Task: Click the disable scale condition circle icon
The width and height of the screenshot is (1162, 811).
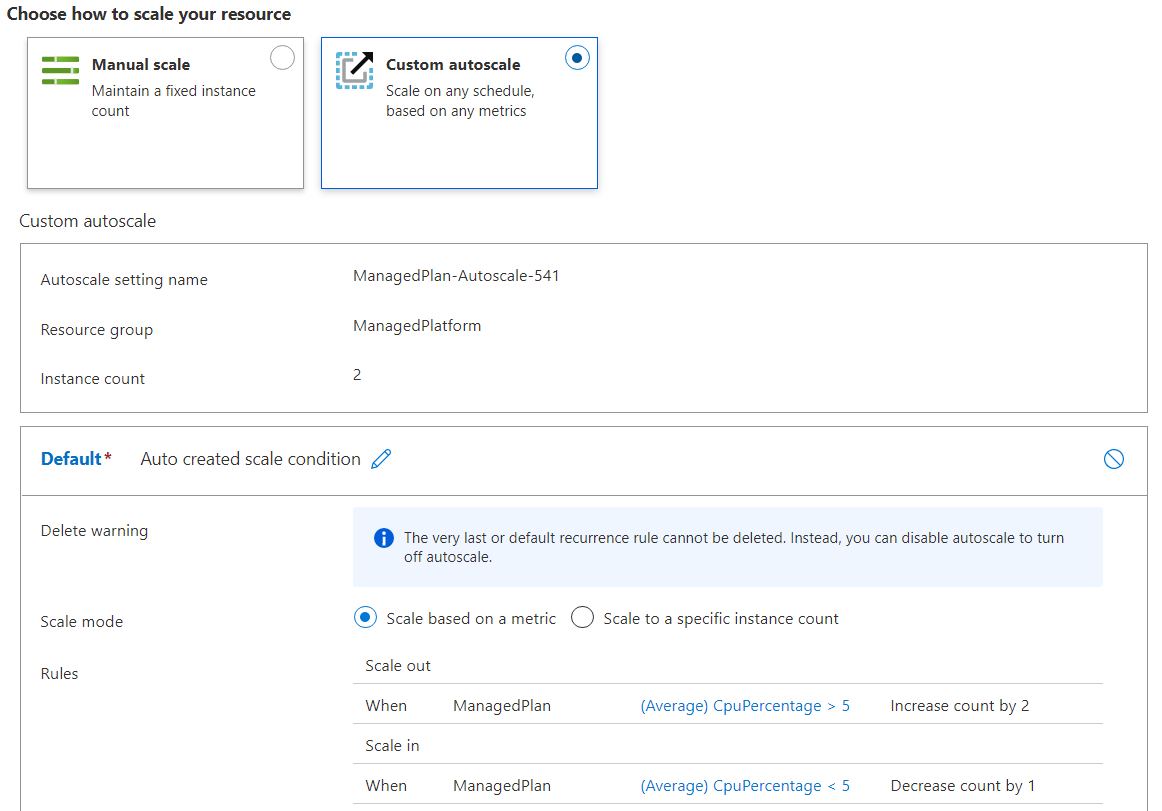Action: pos(1113,459)
